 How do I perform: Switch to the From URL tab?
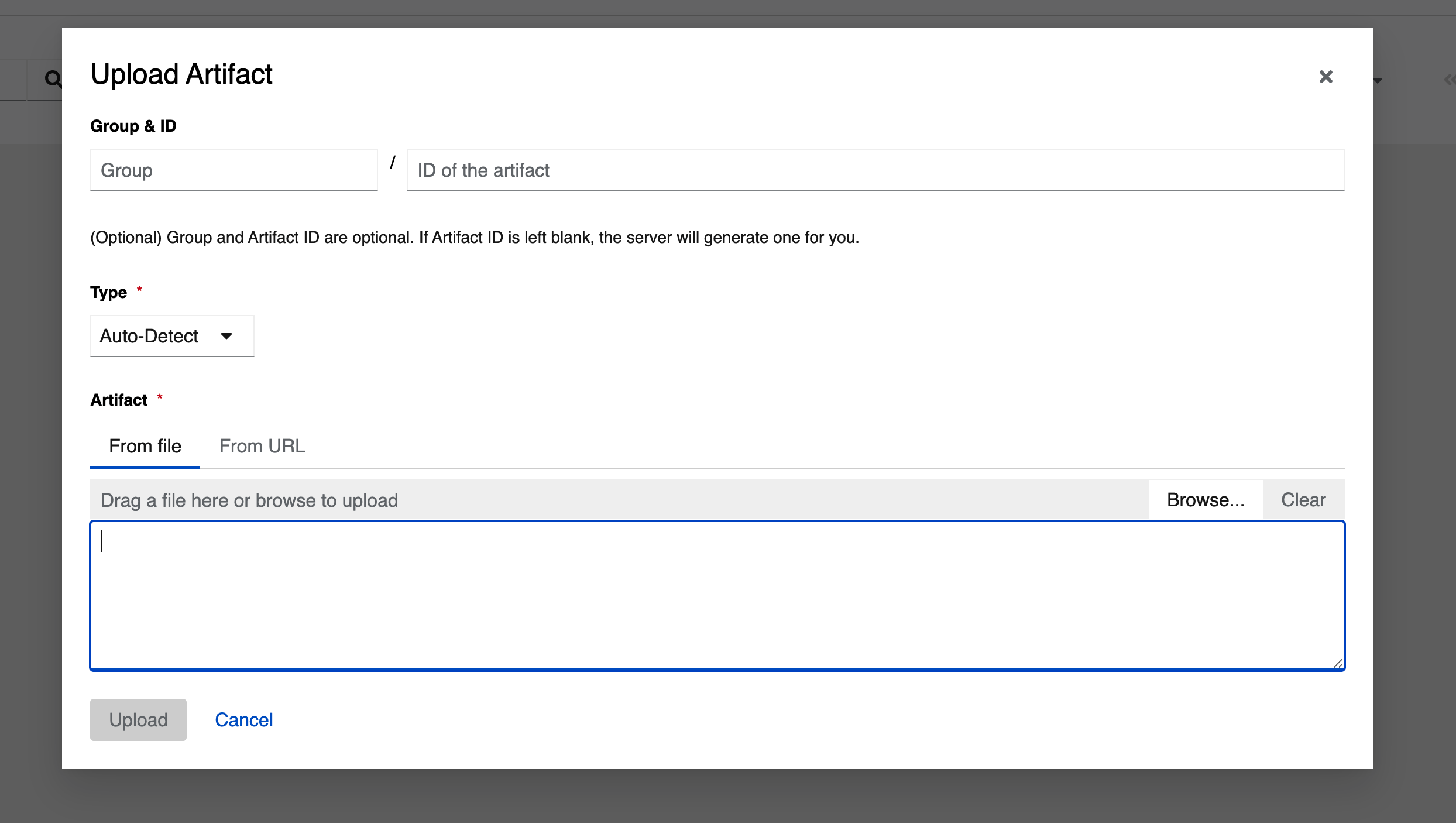[262, 446]
